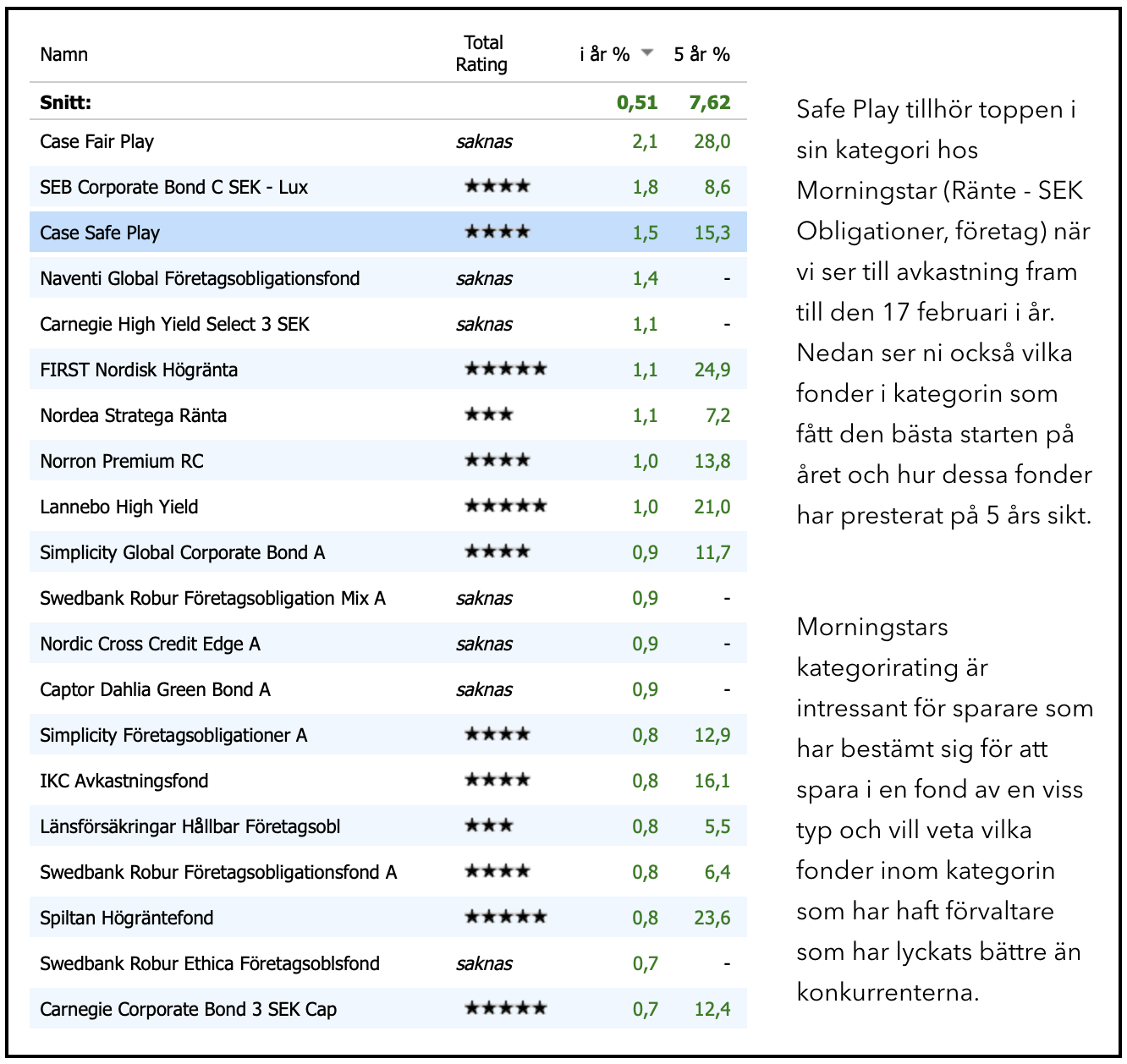
Task: Click the star rating of IKC Avkastningsfond
Action: pos(498,780)
